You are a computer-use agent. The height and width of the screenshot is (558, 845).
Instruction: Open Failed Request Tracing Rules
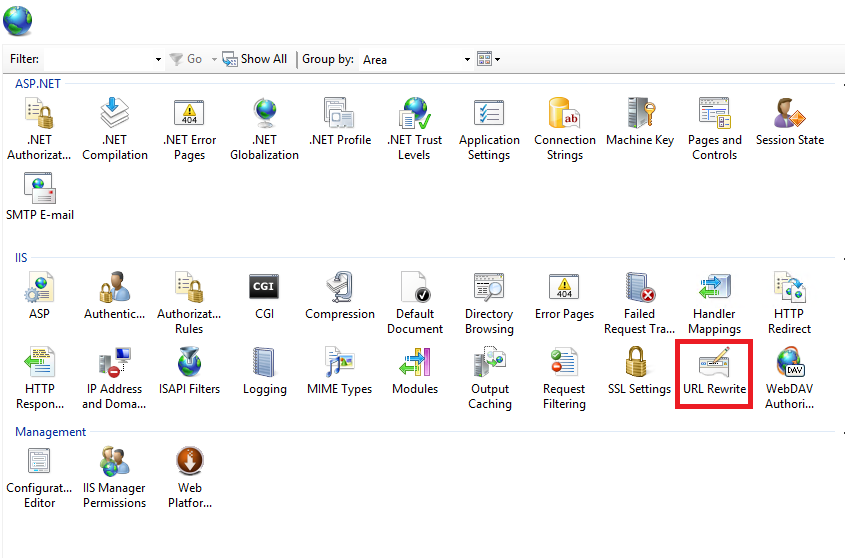(x=640, y=304)
